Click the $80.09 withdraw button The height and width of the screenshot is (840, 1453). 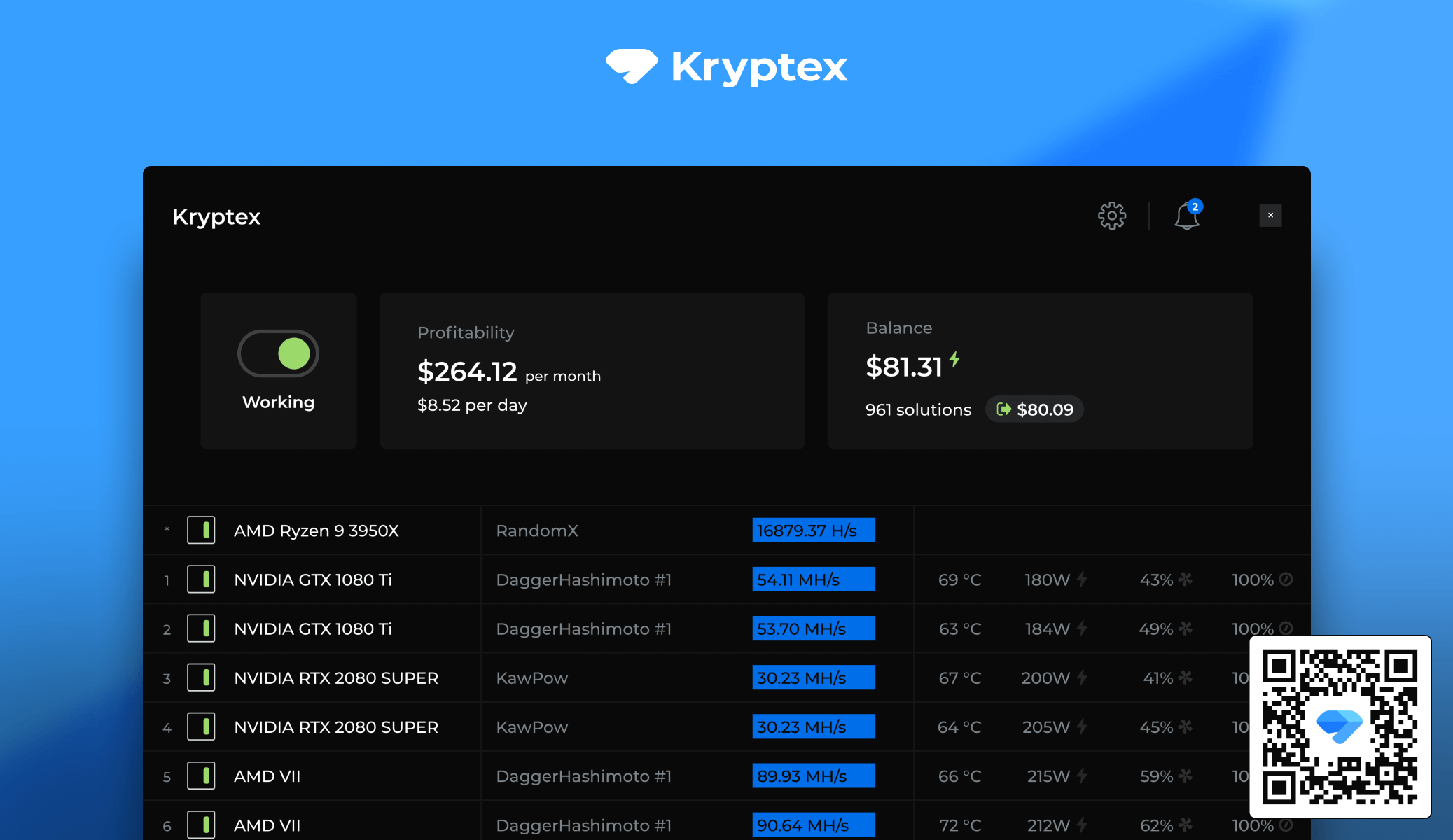click(x=1034, y=409)
